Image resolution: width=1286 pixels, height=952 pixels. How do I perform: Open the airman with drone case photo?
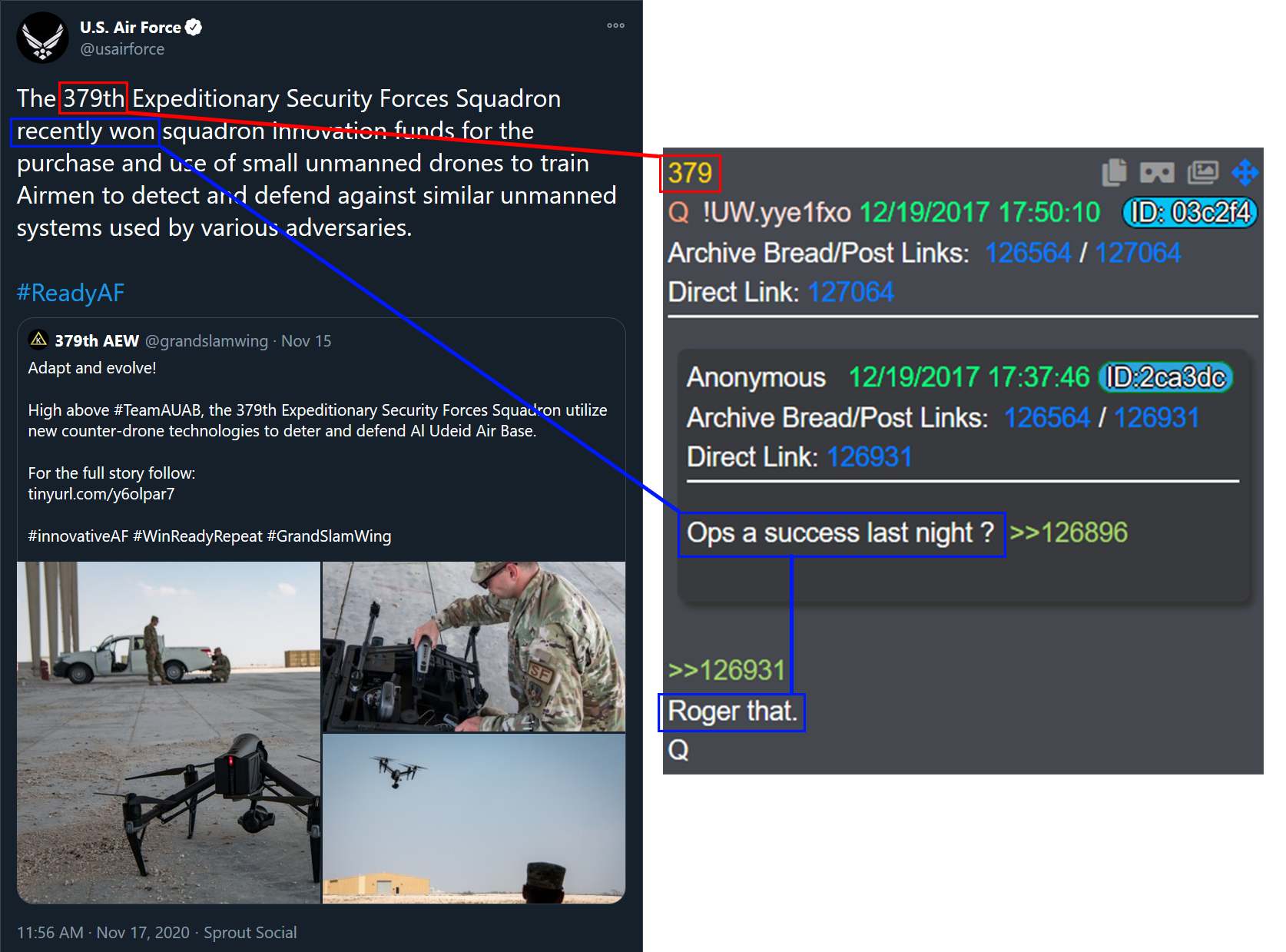click(x=474, y=646)
